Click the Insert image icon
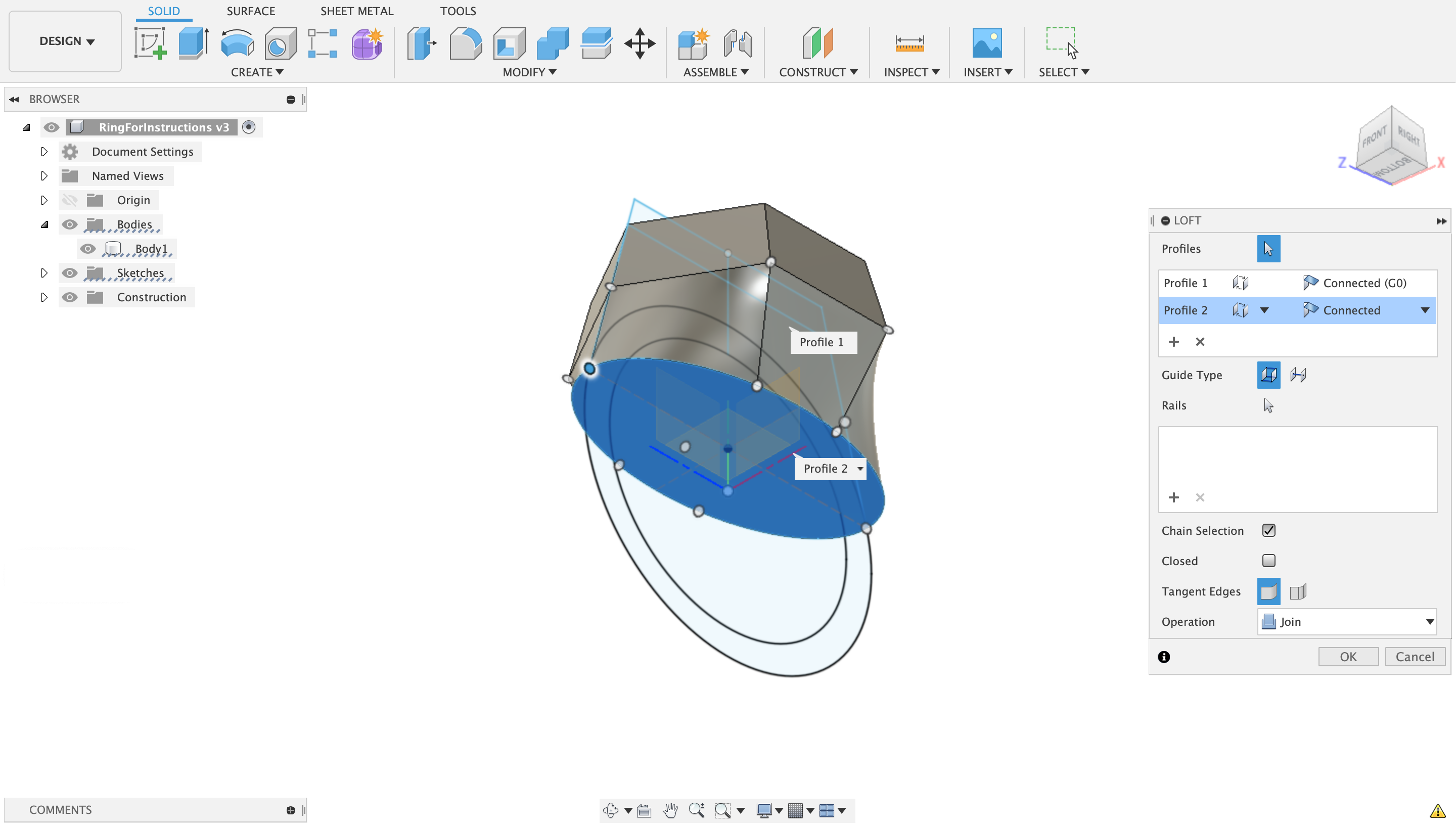1456x826 pixels. tap(986, 43)
